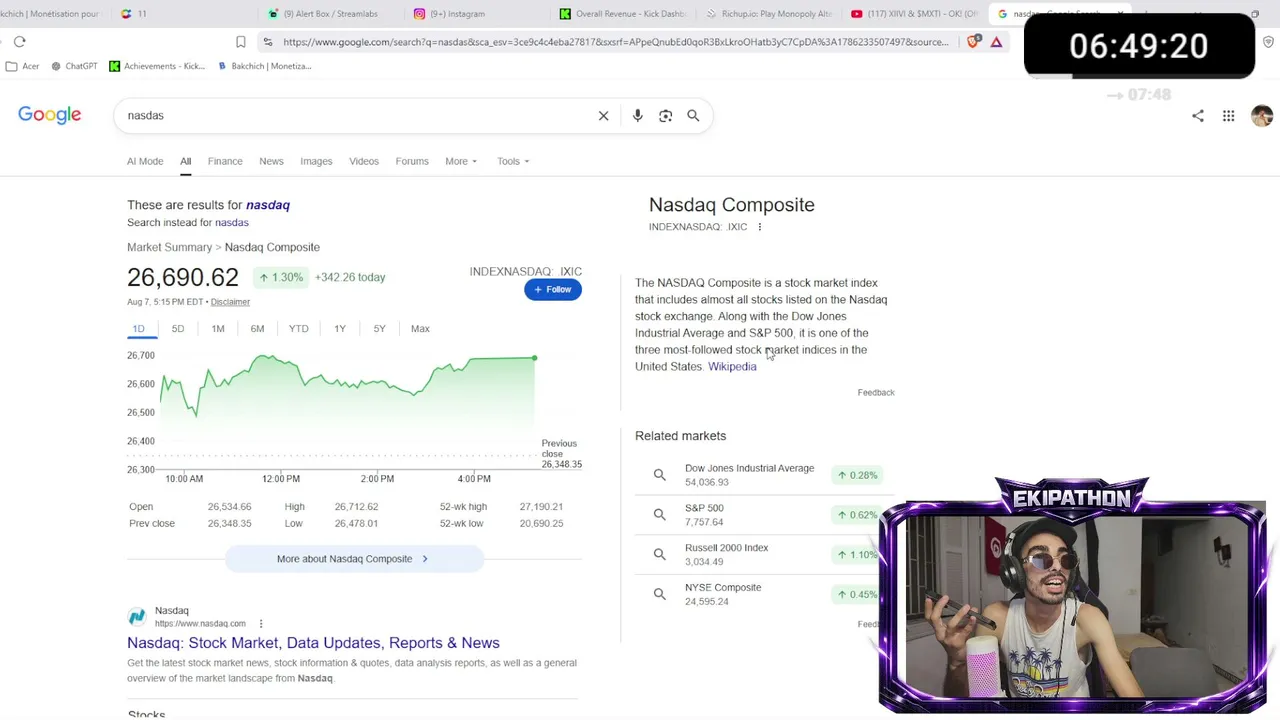This screenshot has height=720, width=1280.
Task: Open the Wikipedia link in the description
Action: point(732,367)
